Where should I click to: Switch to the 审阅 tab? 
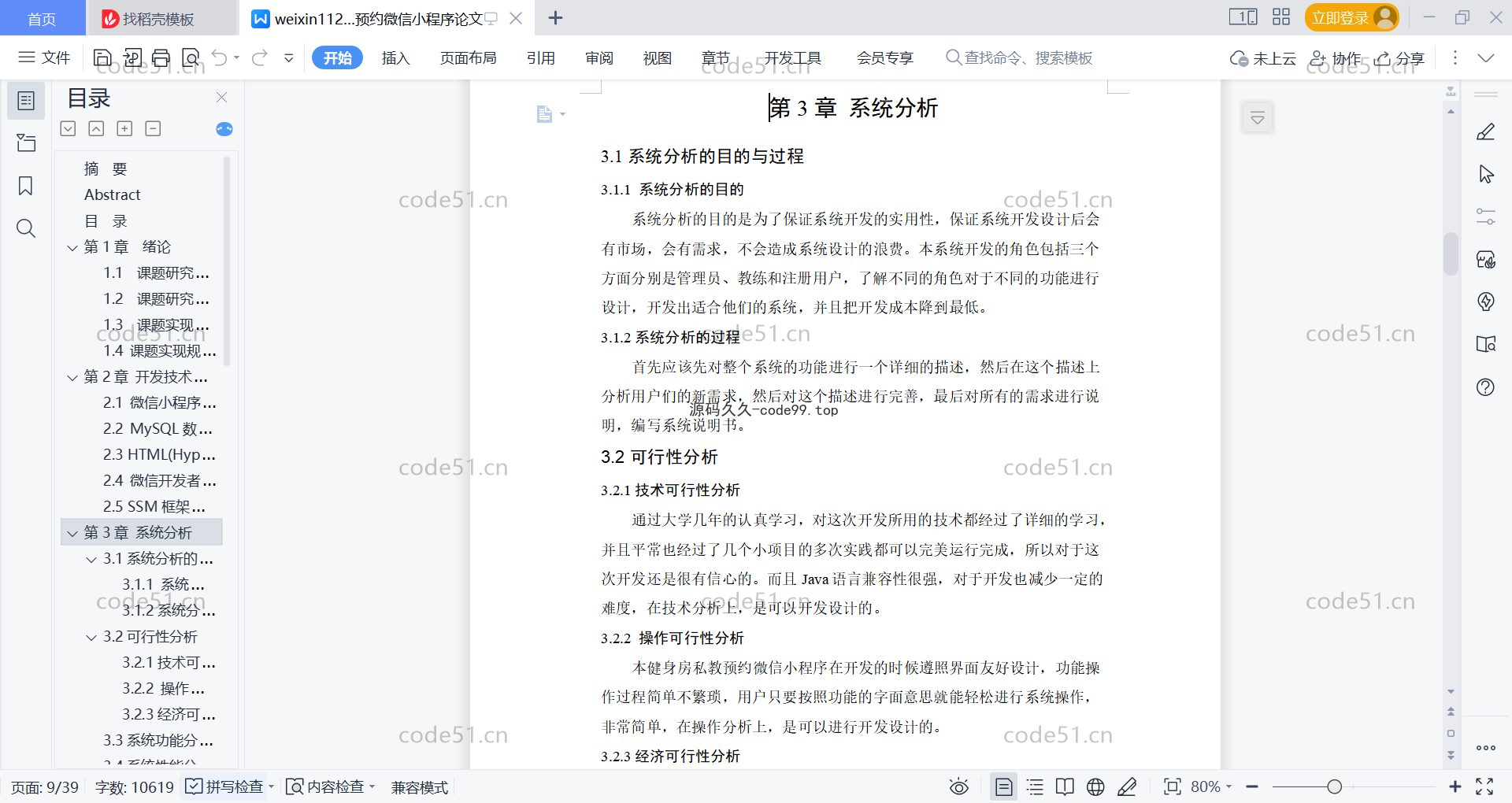click(599, 57)
